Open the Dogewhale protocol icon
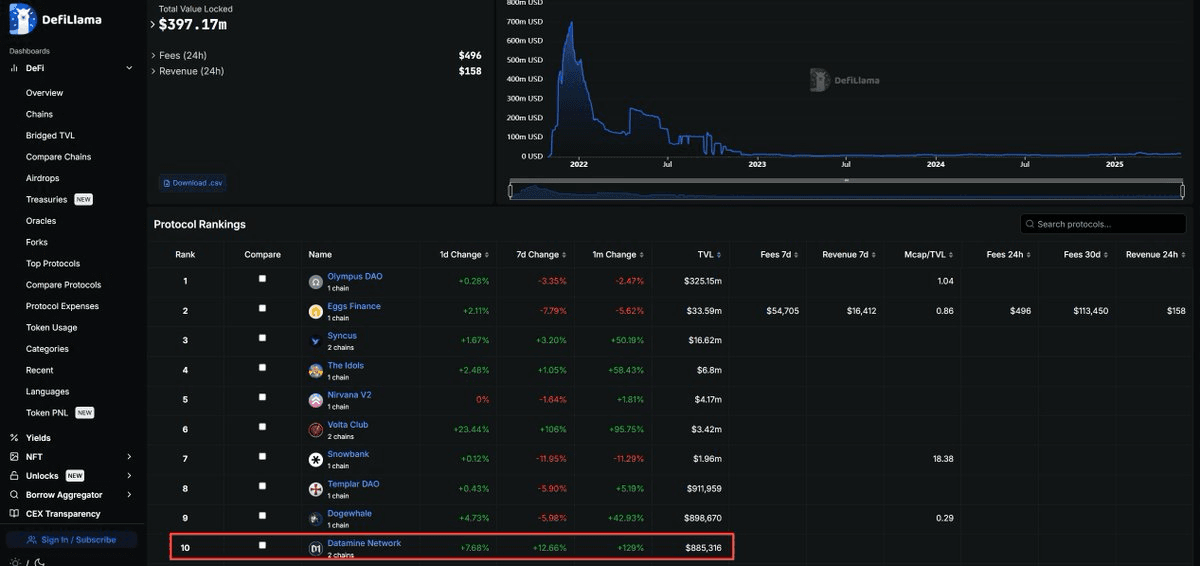 pos(316,519)
